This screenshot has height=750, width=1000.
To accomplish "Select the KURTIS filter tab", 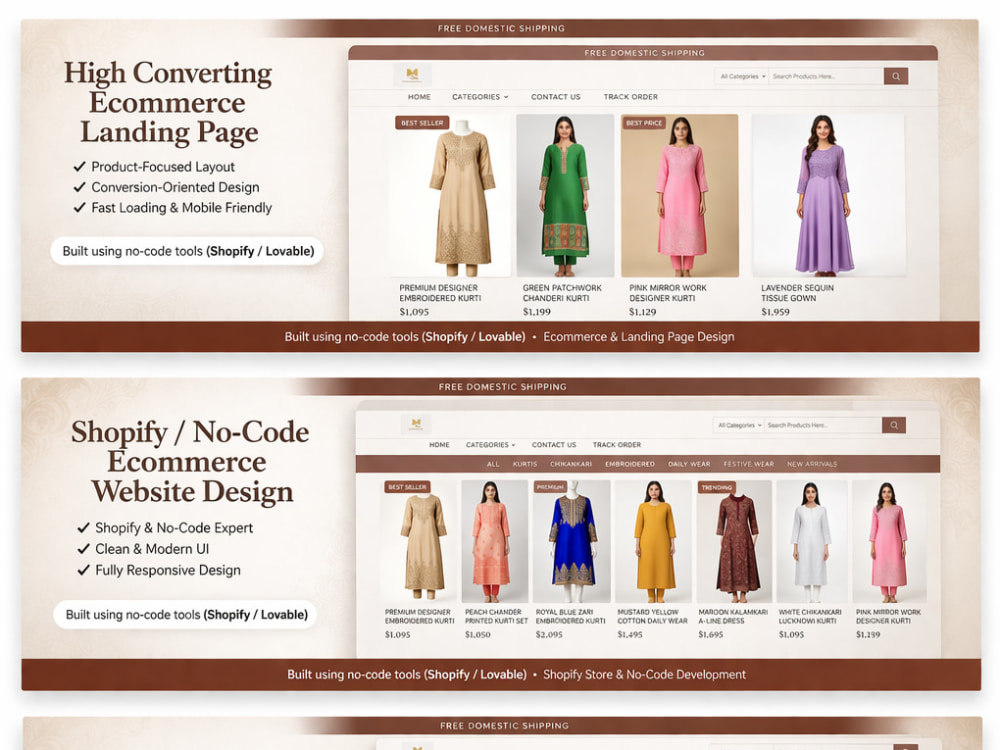I will 525,464.
